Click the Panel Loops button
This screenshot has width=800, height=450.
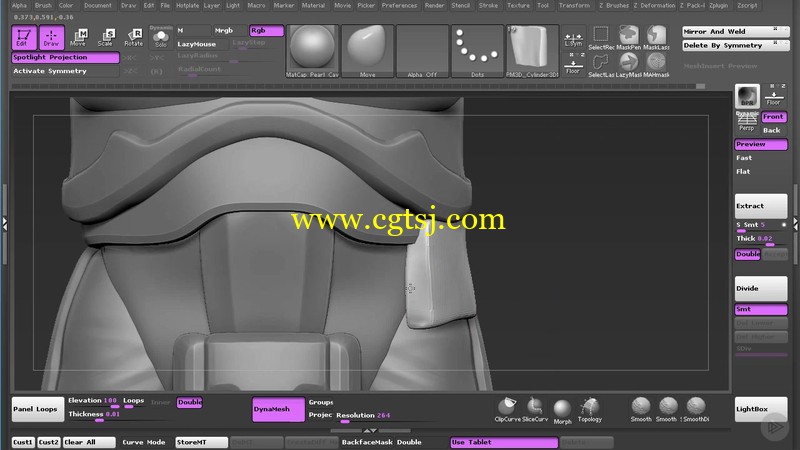point(38,409)
